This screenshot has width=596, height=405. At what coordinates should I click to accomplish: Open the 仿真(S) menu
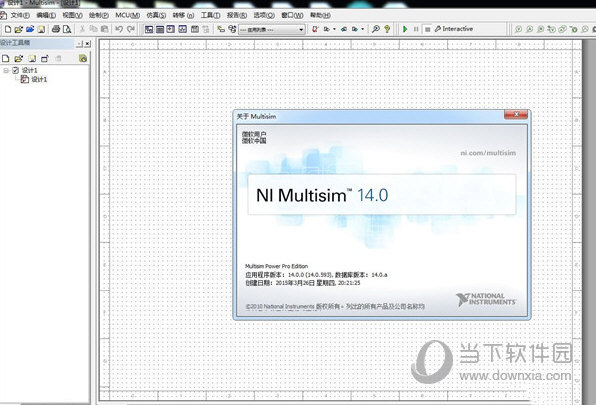click(x=156, y=15)
